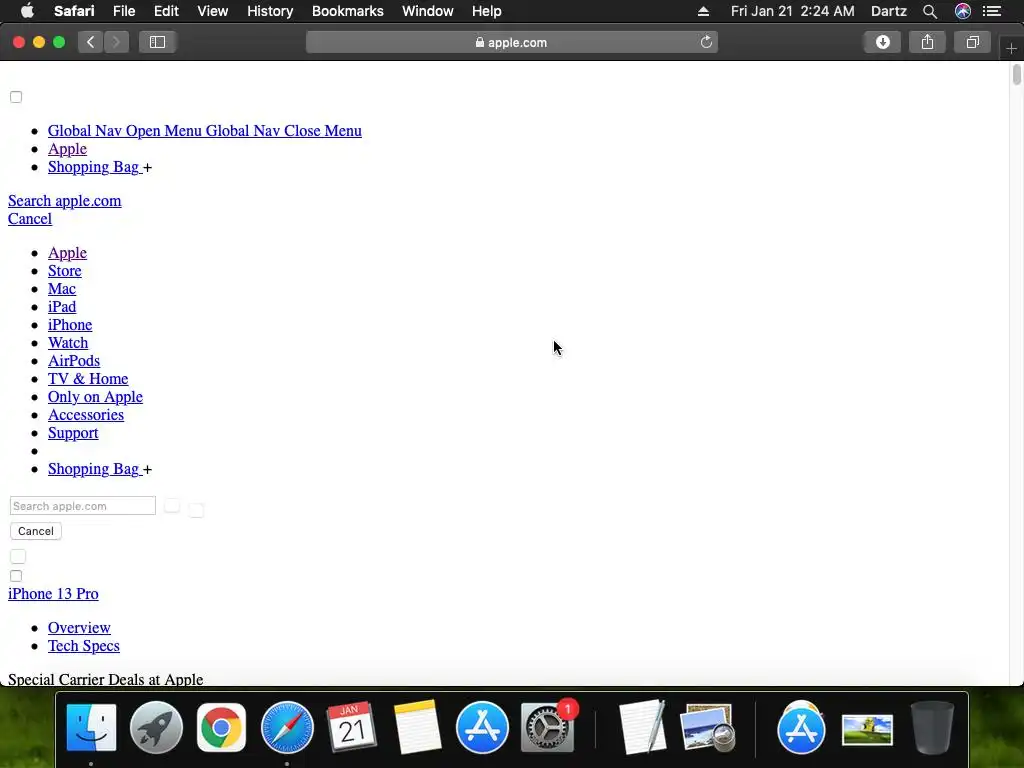1024x768 pixels.
Task: Toggle the checkbox above iPhone 13 Pro
Action: 16,576
